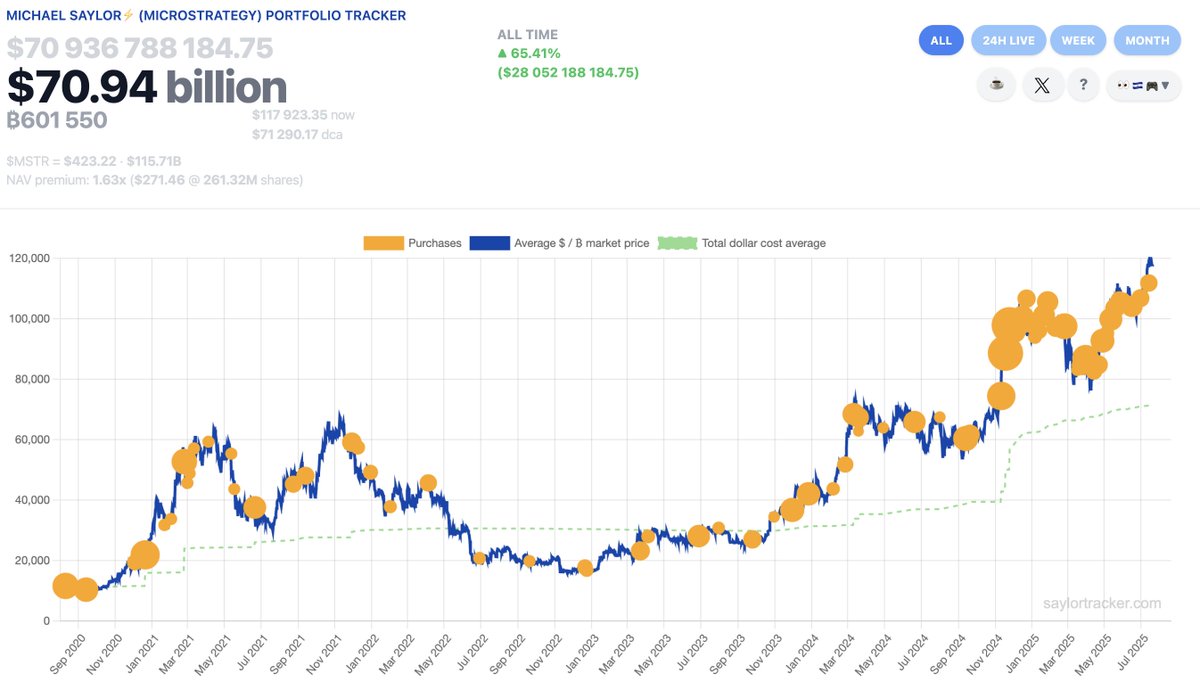Open the question mark help icon

[1083, 85]
